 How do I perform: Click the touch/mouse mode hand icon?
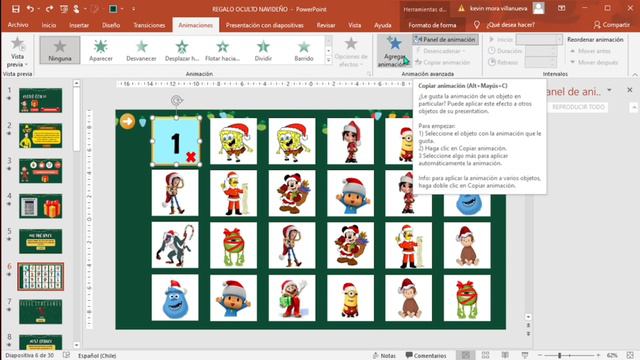point(76,9)
